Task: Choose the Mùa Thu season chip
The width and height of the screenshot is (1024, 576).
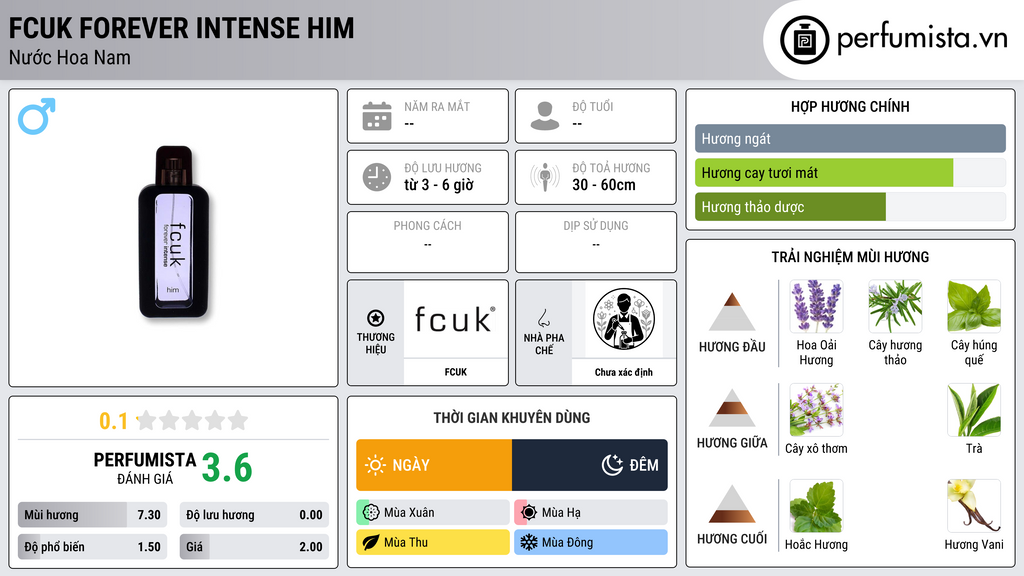Action: (433, 542)
